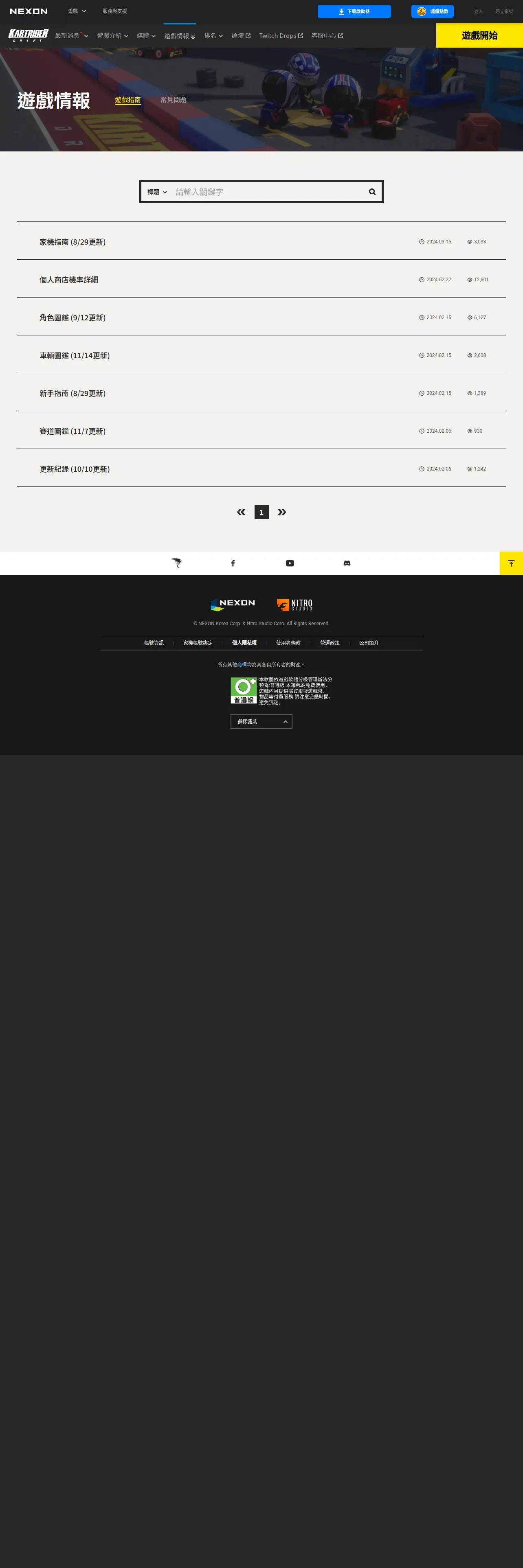The image size is (523, 1568).
Task: Select page 1 in pagination
Action: click(262, 512)
